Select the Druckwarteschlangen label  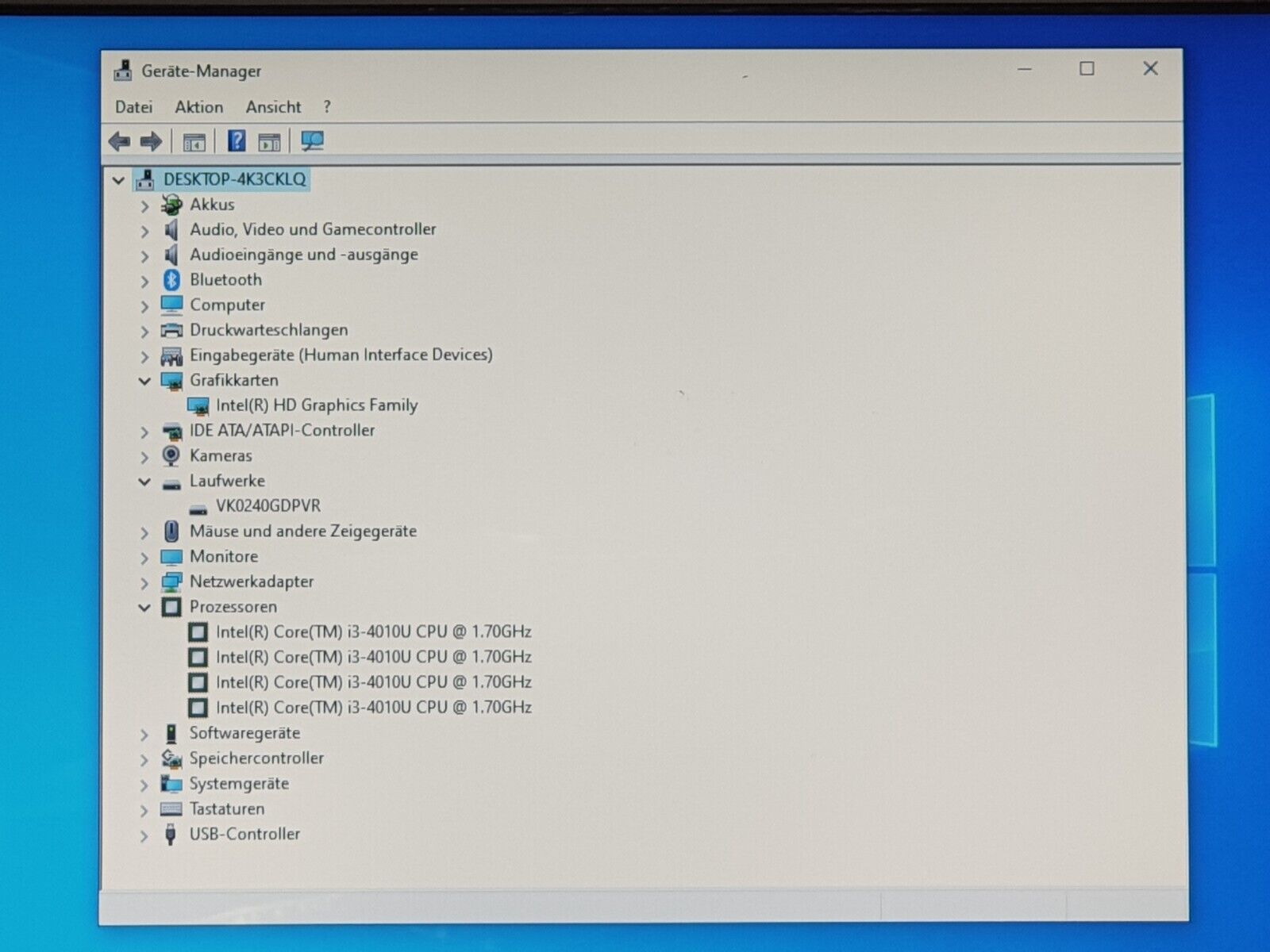pos(268,330)
